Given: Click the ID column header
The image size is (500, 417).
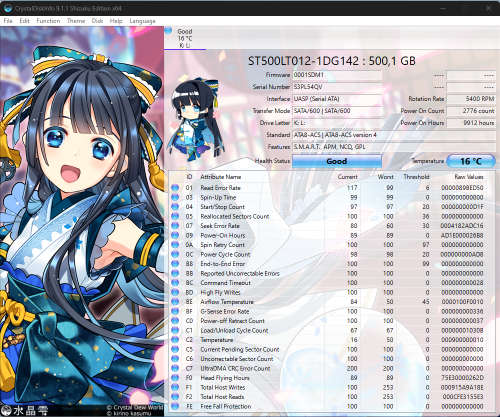Looking at the screenshot, I should [189, 177].
